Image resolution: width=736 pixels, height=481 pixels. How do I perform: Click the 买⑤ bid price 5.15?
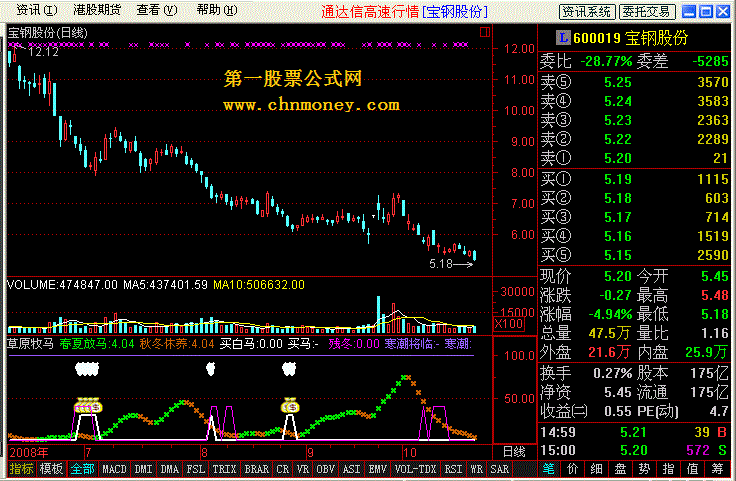click(618, 255)
